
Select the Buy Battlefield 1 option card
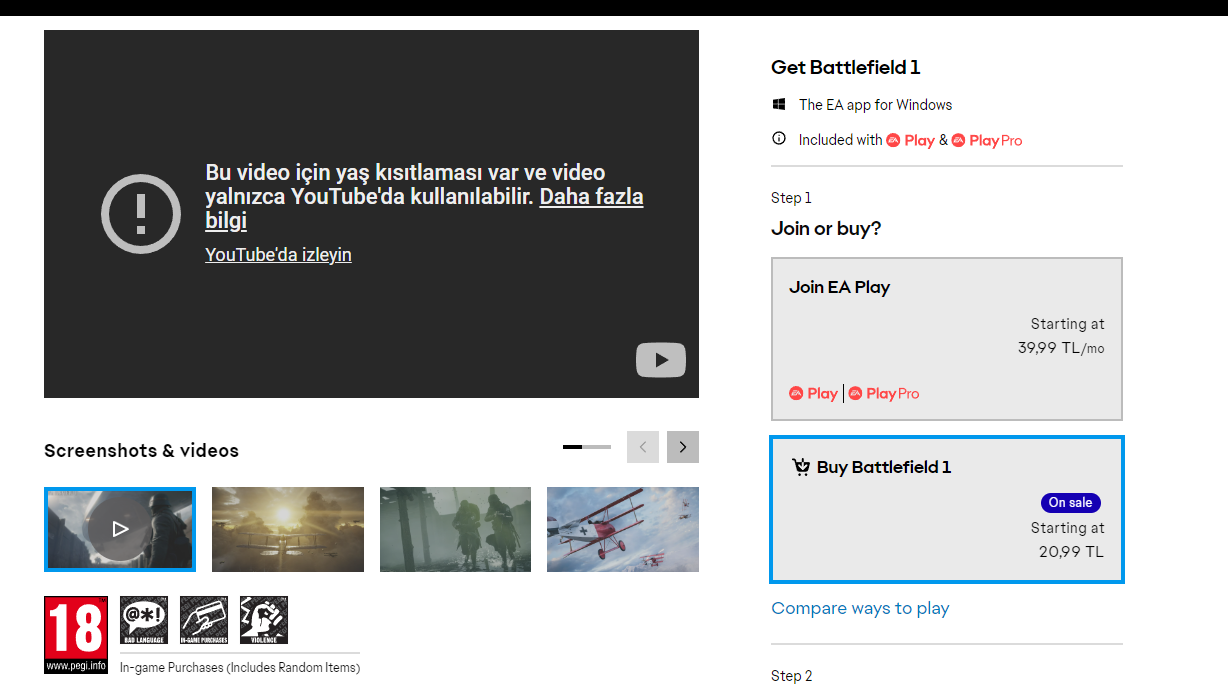(x=947, y=509)
